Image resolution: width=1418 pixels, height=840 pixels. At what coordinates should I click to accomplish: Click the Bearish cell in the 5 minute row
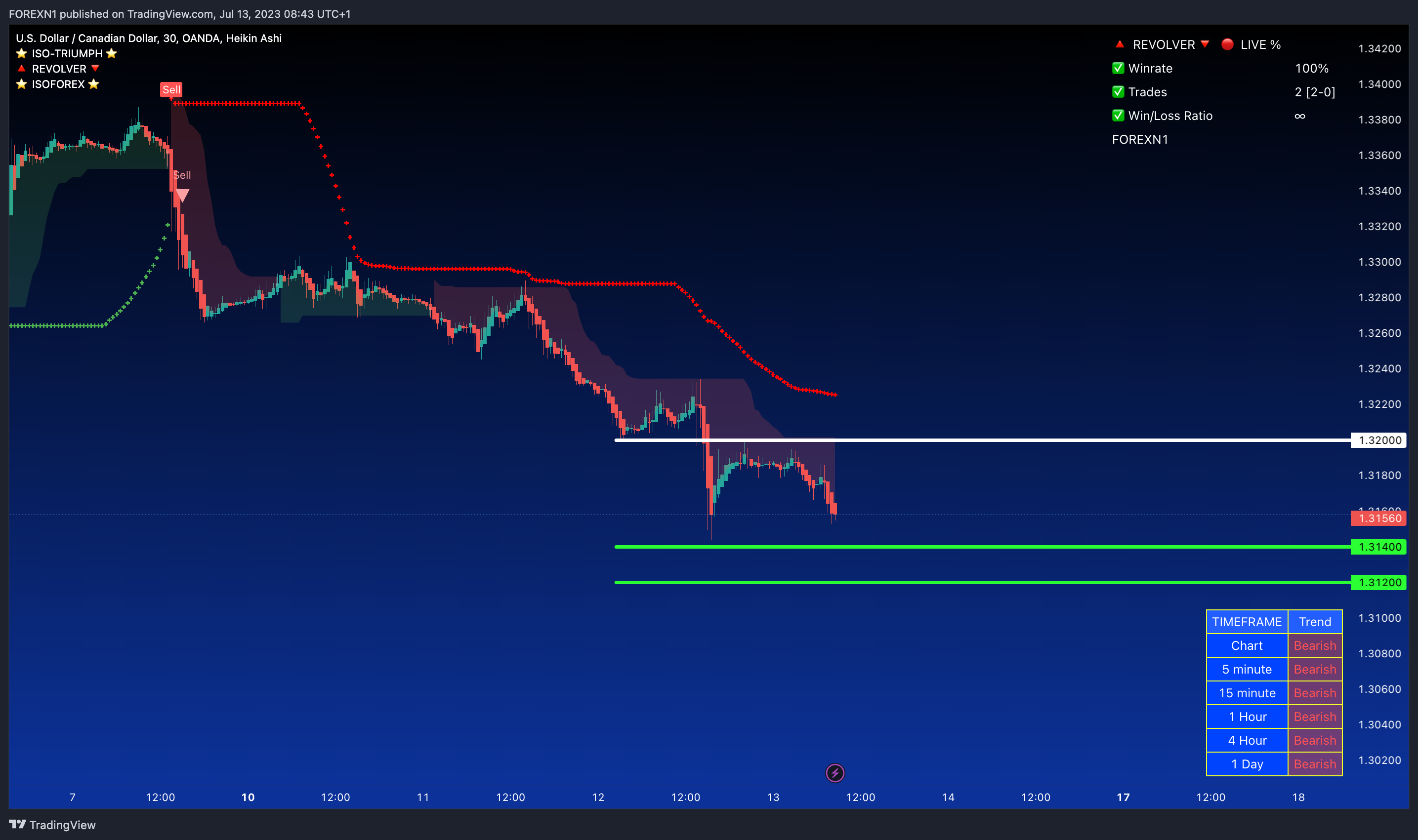[1315, 669]
